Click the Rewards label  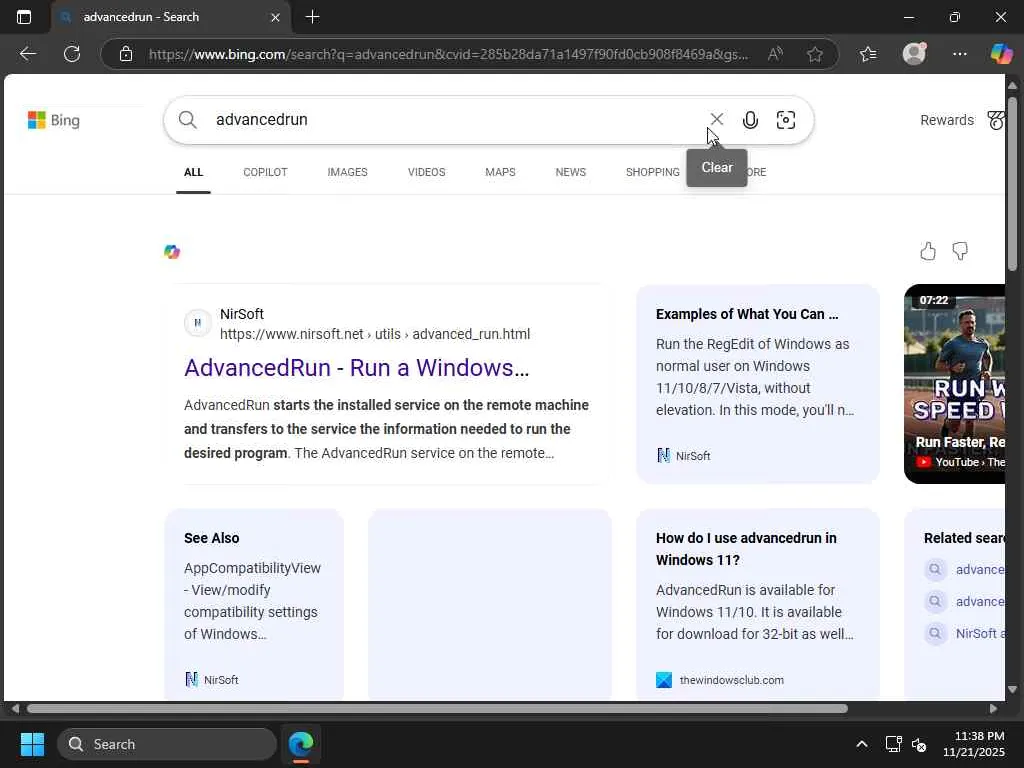coord(946,120)
